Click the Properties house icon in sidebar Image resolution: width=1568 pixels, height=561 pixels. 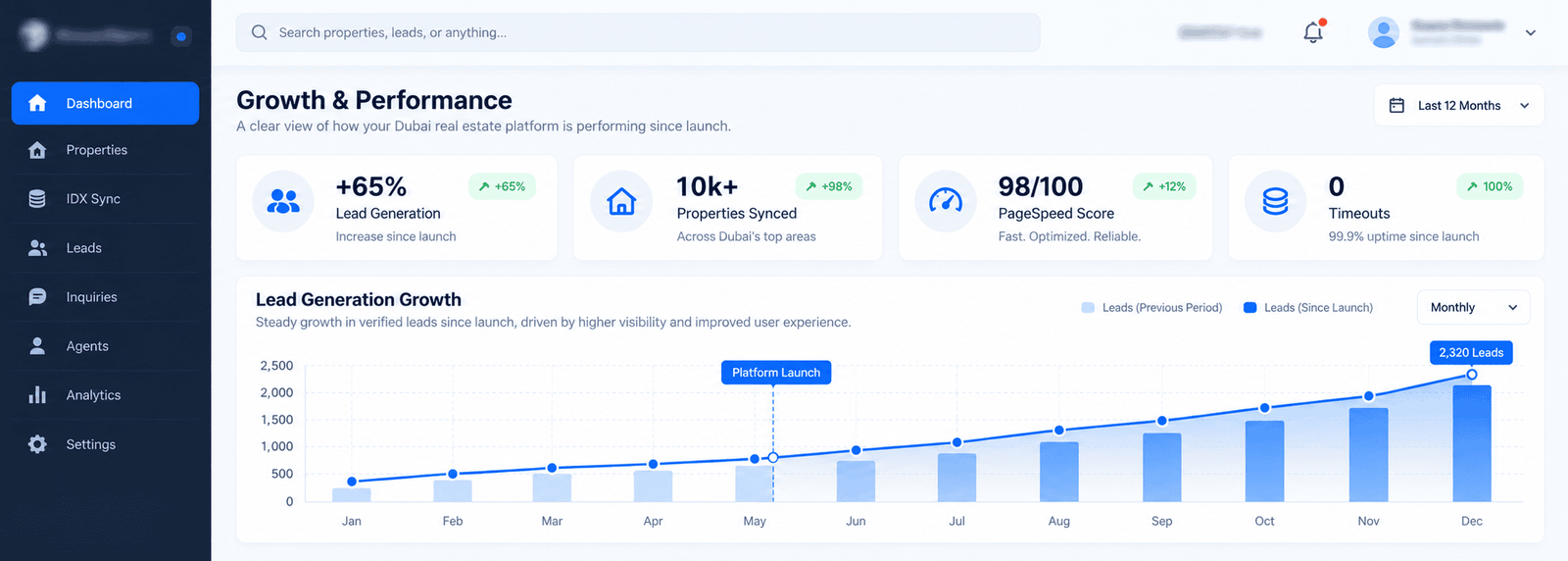point(37,150)
